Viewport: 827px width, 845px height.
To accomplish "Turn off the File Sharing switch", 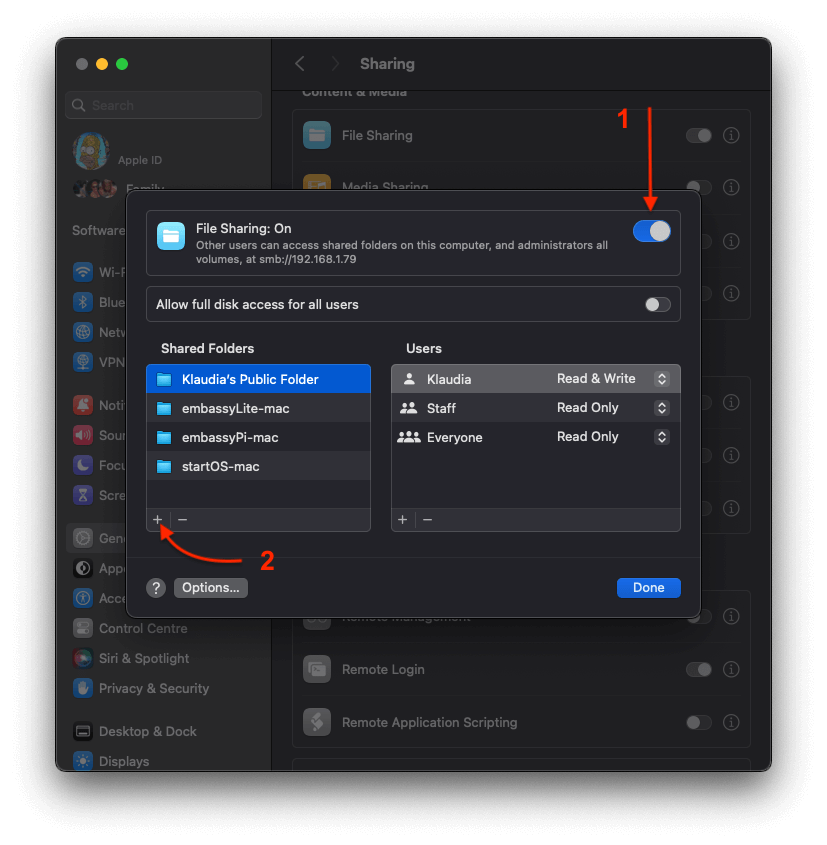I will point(652,231).
